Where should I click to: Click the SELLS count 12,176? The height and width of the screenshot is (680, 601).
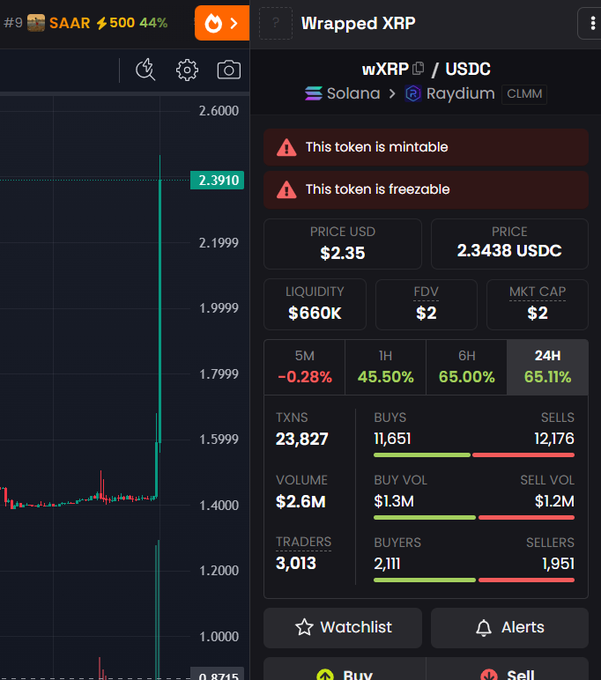(x=554, y=438)
